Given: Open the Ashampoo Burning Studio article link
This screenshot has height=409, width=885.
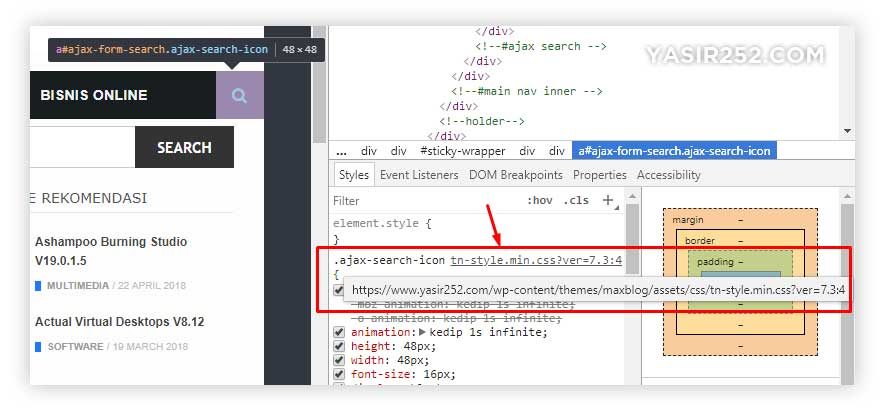Looking at the screenshot, I should coord(111,252).
